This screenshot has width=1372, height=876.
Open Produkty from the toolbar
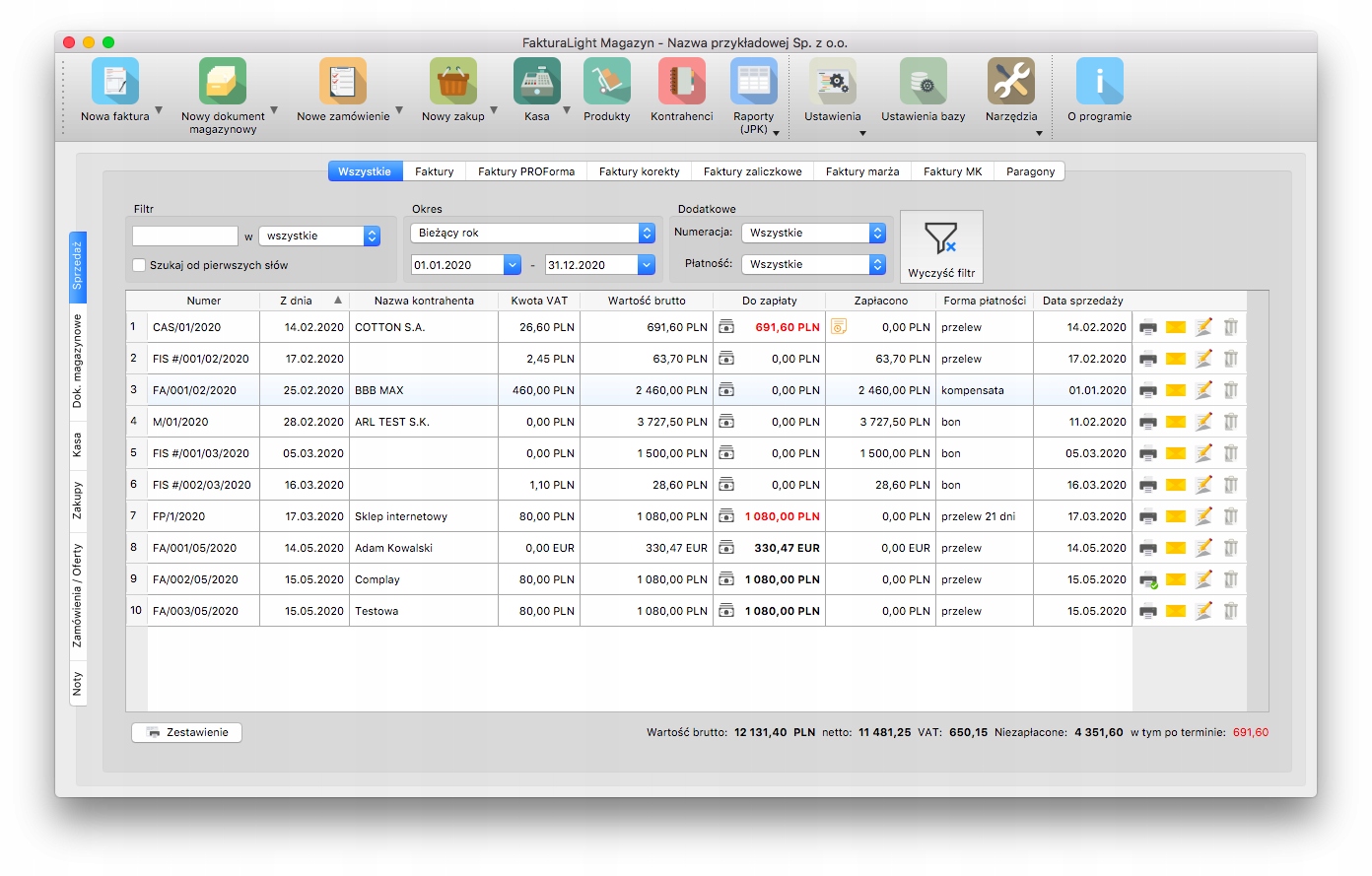click(x=606, y=82)
